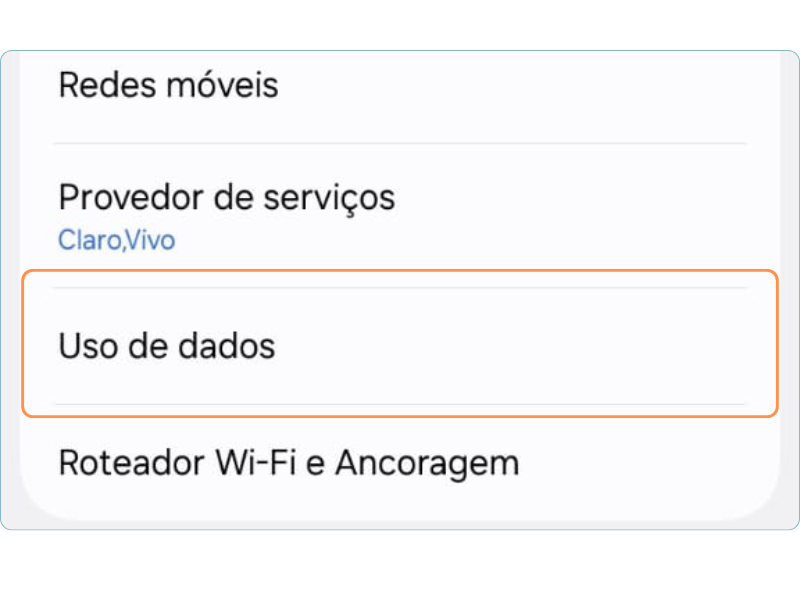Choose the mobile networks row
Screen dimensions: 800x600
point(168,86)
